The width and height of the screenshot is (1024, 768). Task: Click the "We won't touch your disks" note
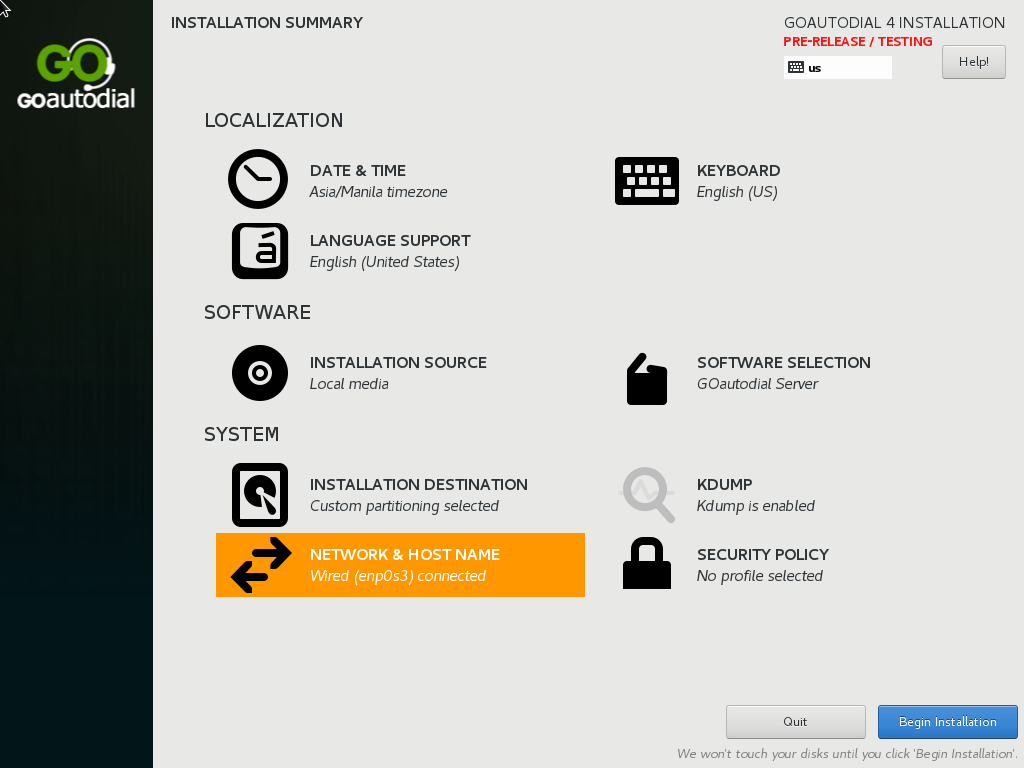847,754
